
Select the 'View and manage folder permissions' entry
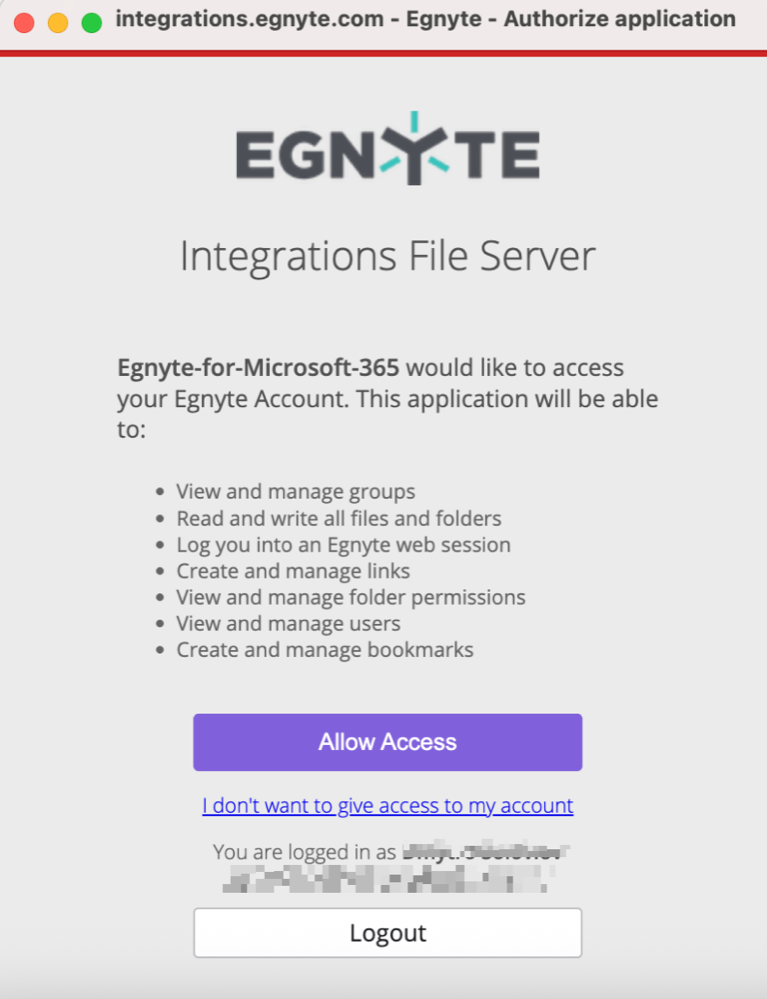[350, 597]
